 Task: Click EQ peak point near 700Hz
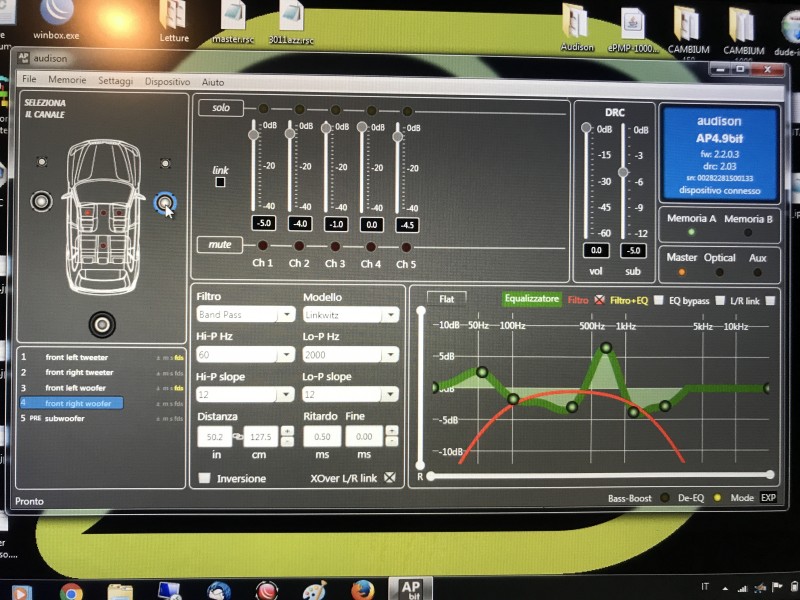[x=606, y=348]
